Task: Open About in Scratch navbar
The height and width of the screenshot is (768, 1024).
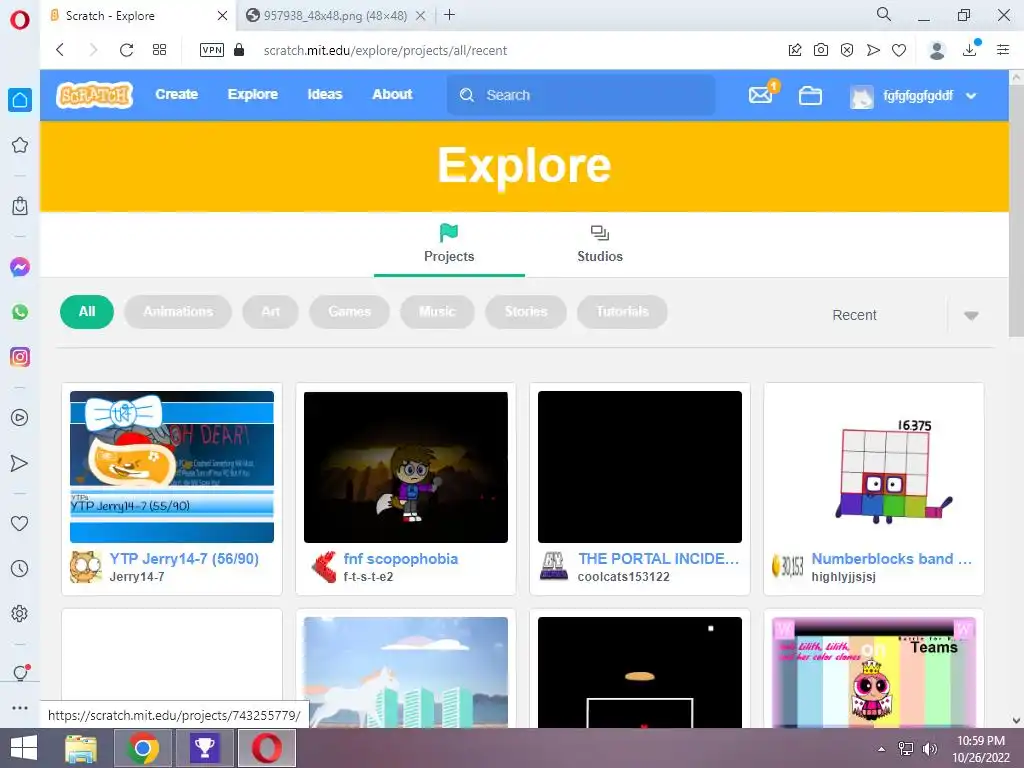Action: click(x=392, y=95)
